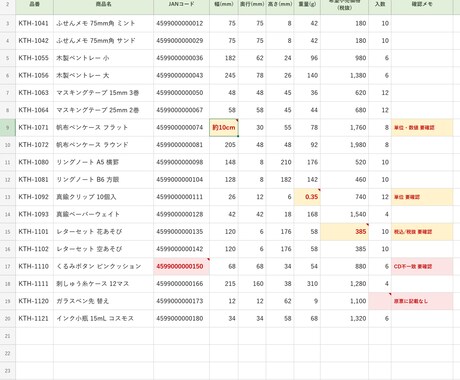Screen dimensions: 460x380
Task: Click the highlighted width cell 約10cm
Action: click(x=224, y=127)
